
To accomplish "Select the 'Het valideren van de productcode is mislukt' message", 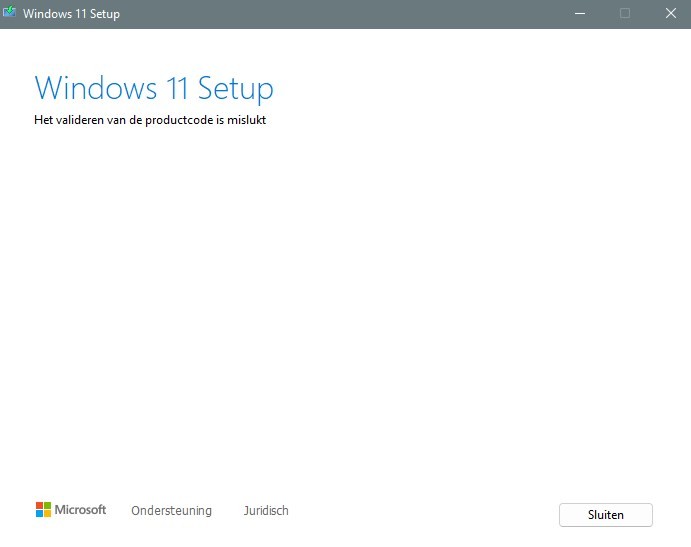I will [x=150, y=120].
